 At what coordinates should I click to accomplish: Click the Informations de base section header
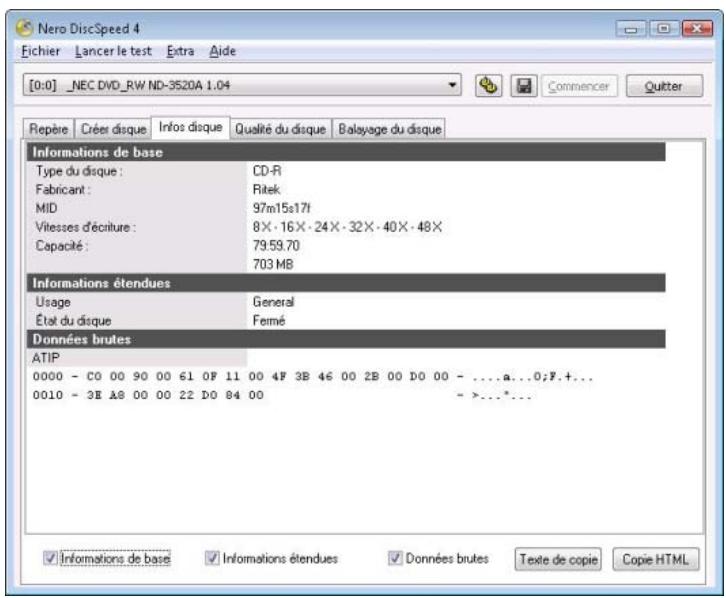[x=346, y=152]
